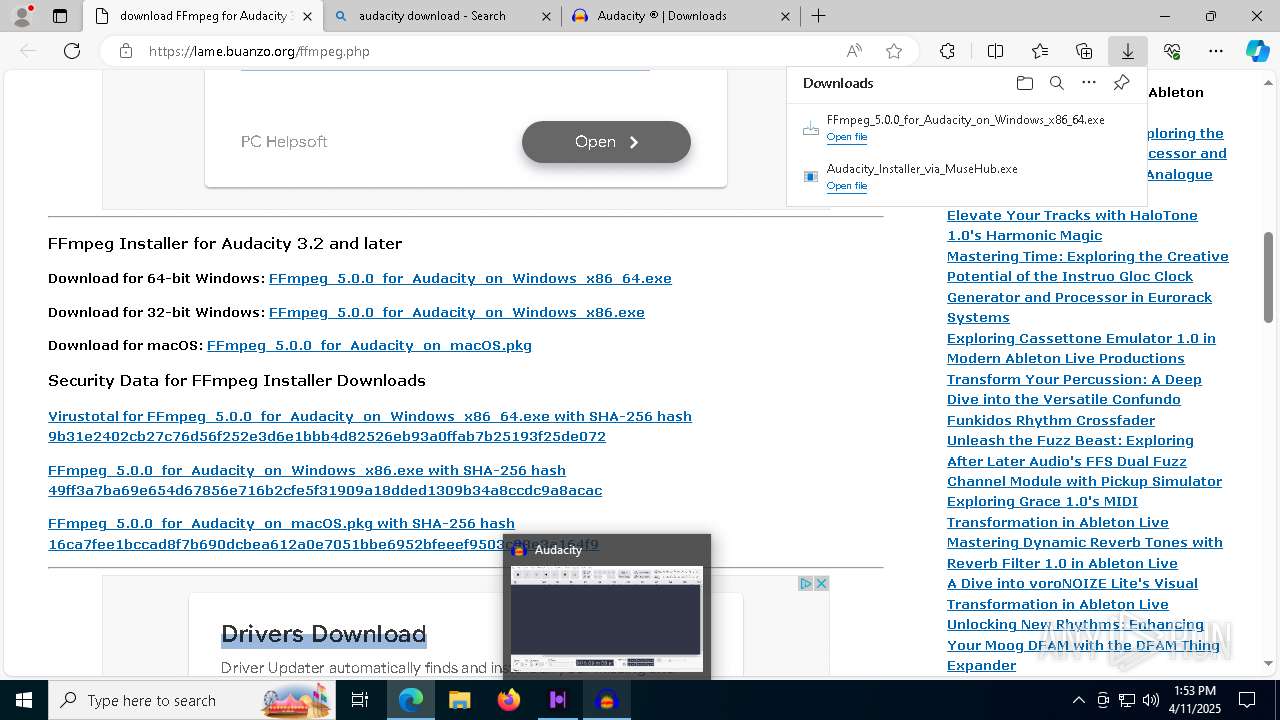
Task: Click the Microsoft Edge taskbar icon
Action: click(x=410, y=700)
